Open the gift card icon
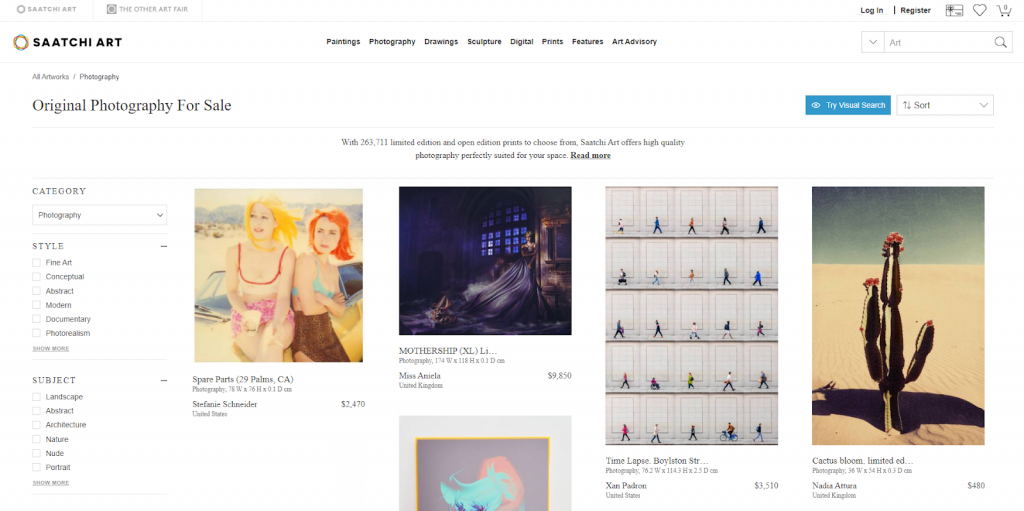 (x=954, y=10)
